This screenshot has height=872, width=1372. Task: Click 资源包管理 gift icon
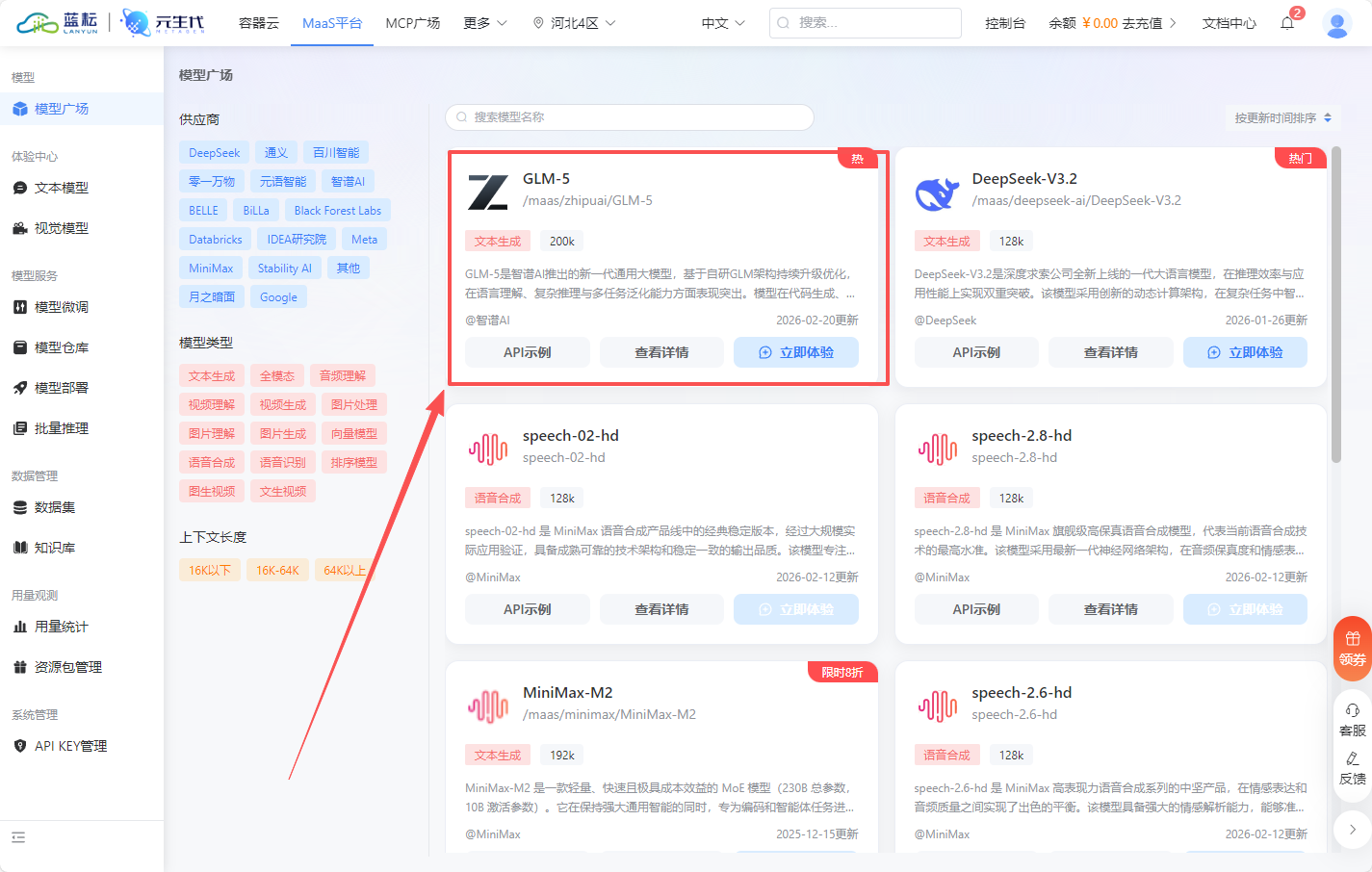point(20,667)
